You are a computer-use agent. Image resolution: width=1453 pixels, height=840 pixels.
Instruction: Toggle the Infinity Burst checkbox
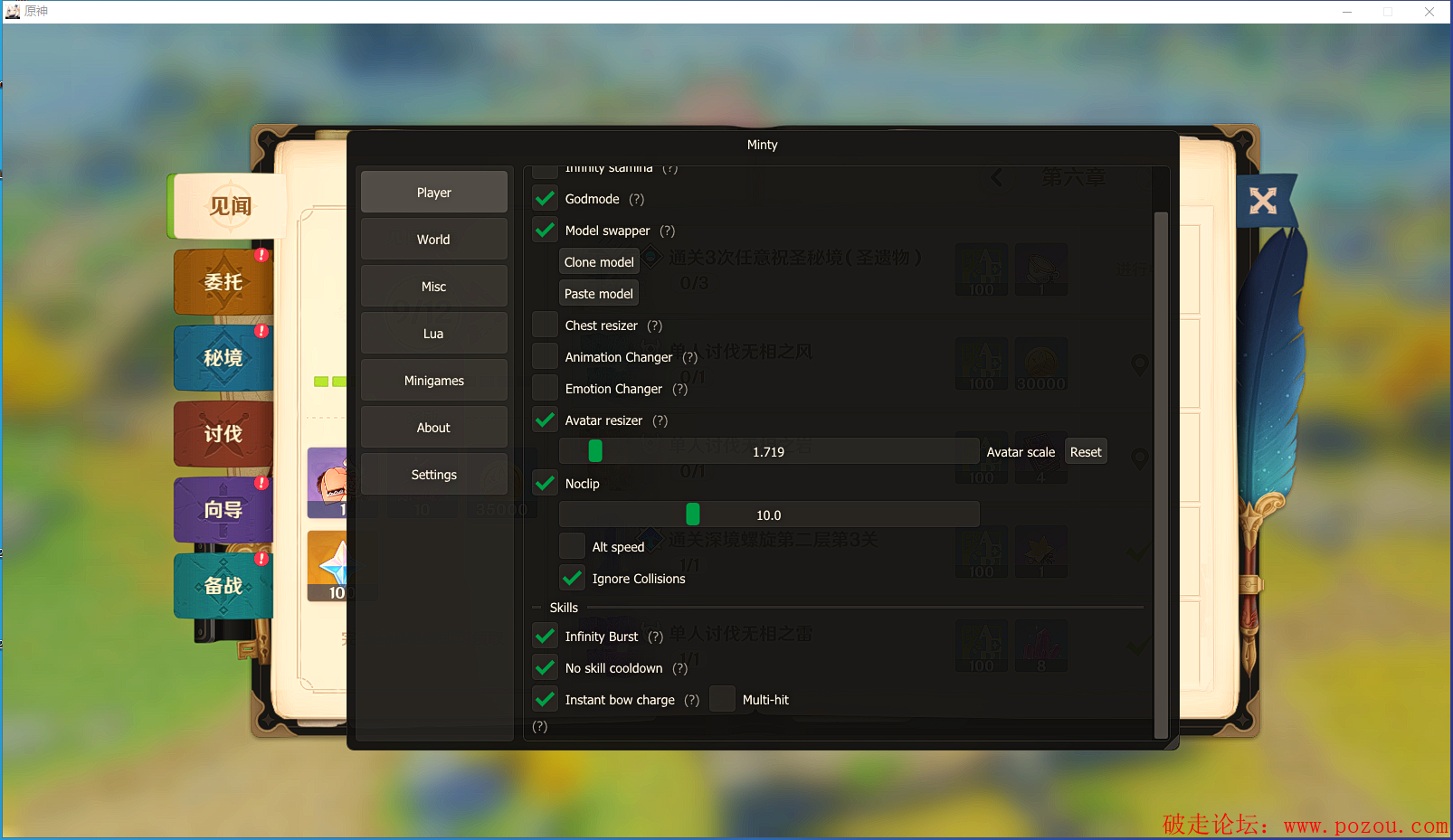pos(546,637)
